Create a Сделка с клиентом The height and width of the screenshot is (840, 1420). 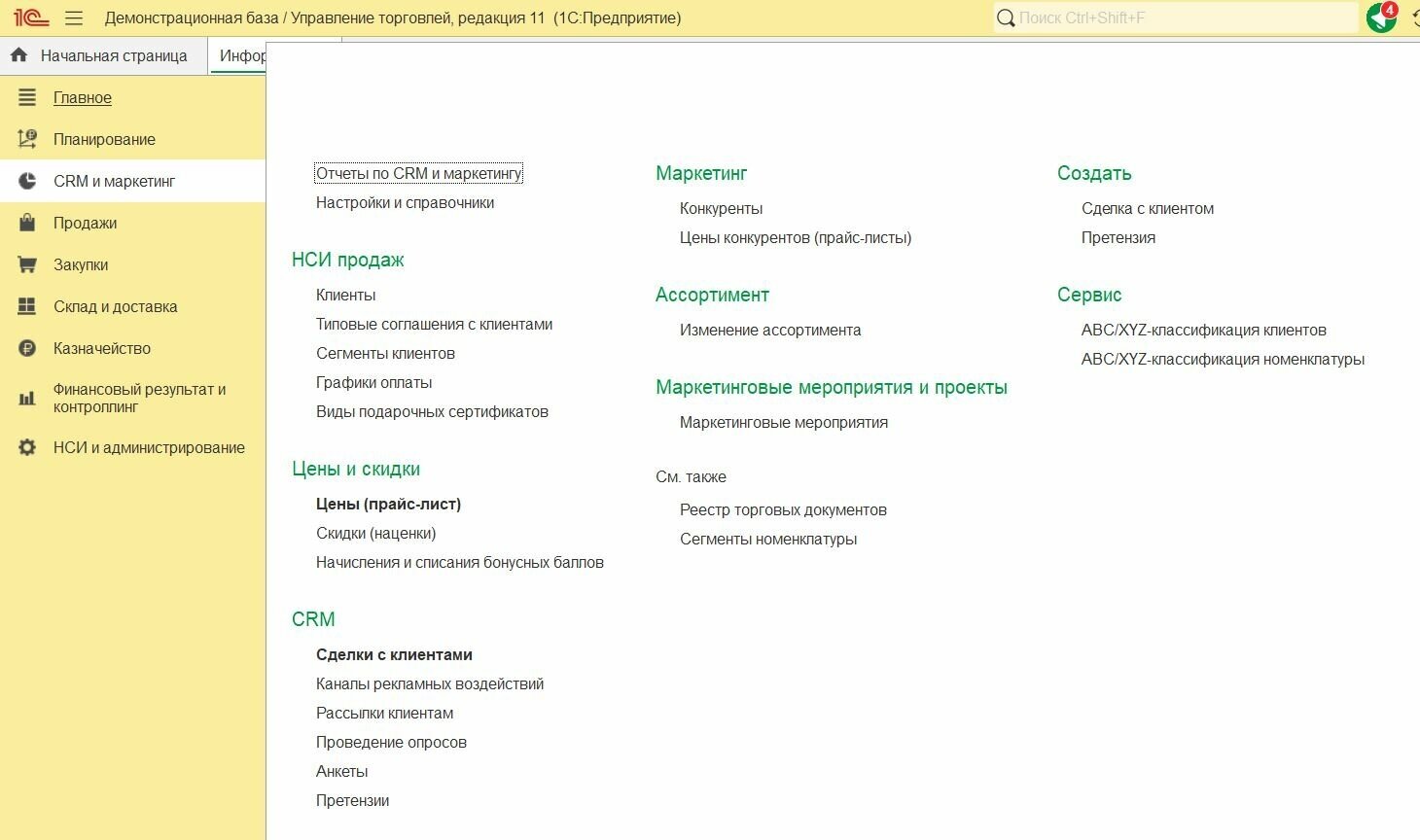click(1148, 208)
